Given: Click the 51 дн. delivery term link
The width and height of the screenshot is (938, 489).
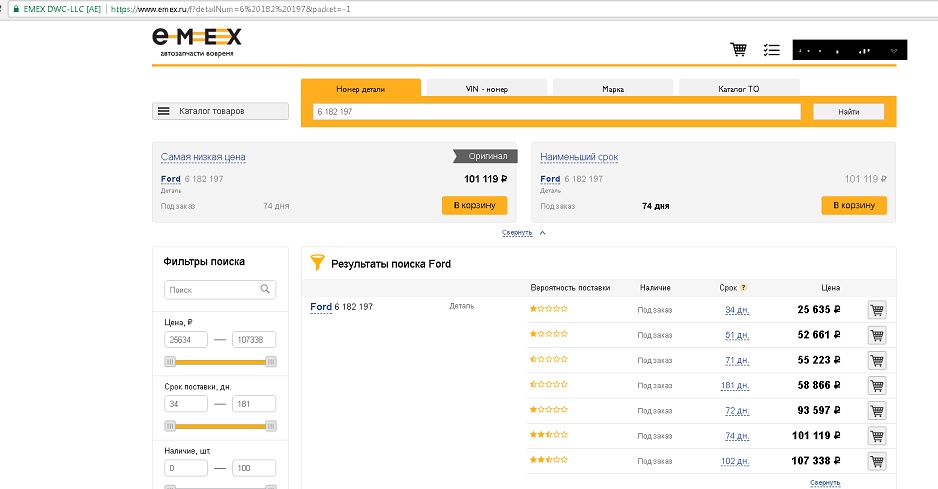Looking at the screenshot, I should 737,335.
